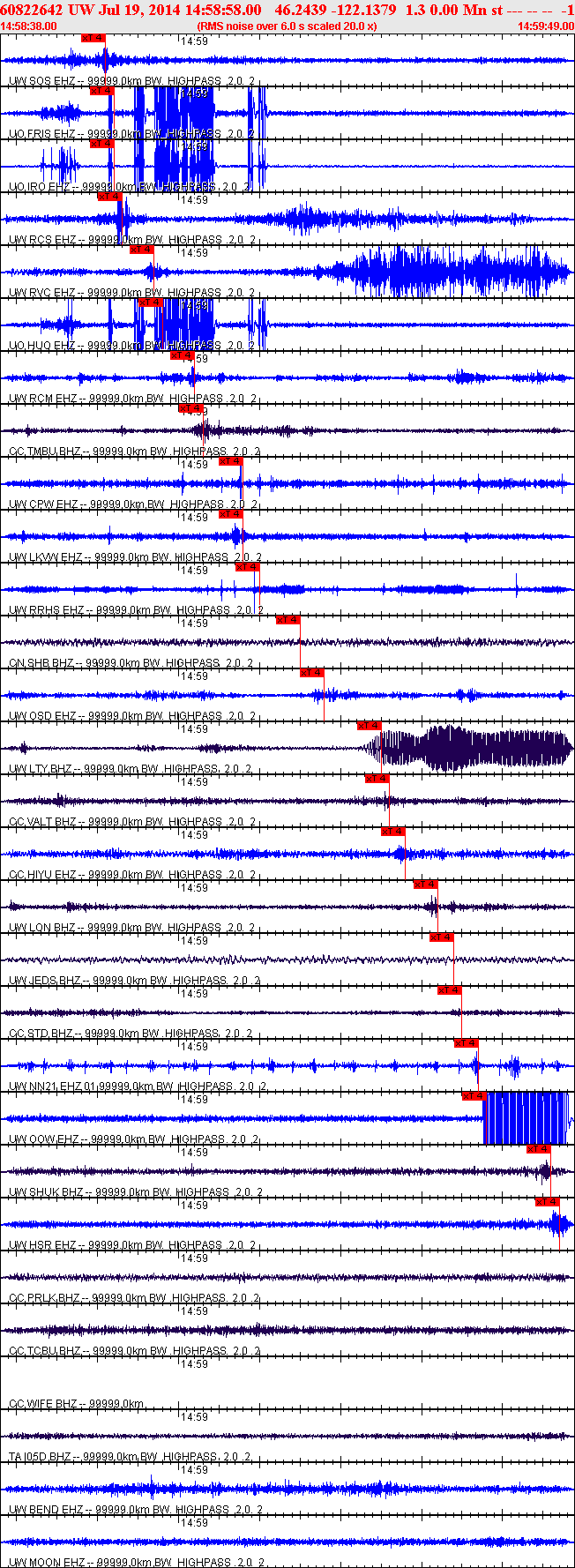Screen dimensions: 575x1568
Task: Click the pick flag on CN SHB trace
Action: coord(288,620)
